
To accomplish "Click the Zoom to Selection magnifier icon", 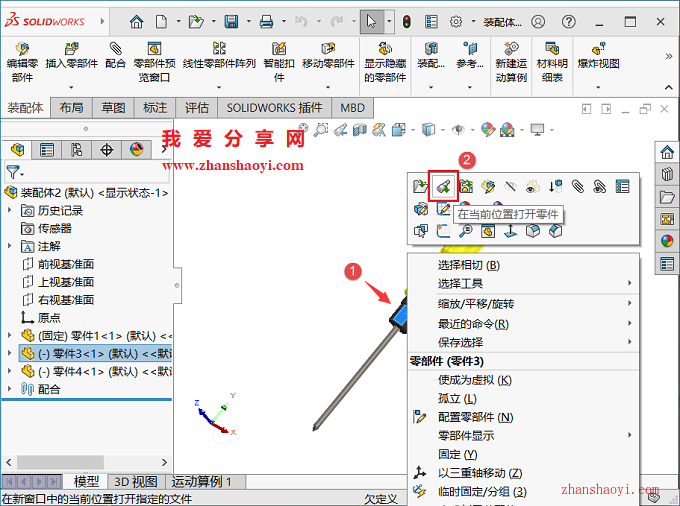I will [x=465, y=231].
